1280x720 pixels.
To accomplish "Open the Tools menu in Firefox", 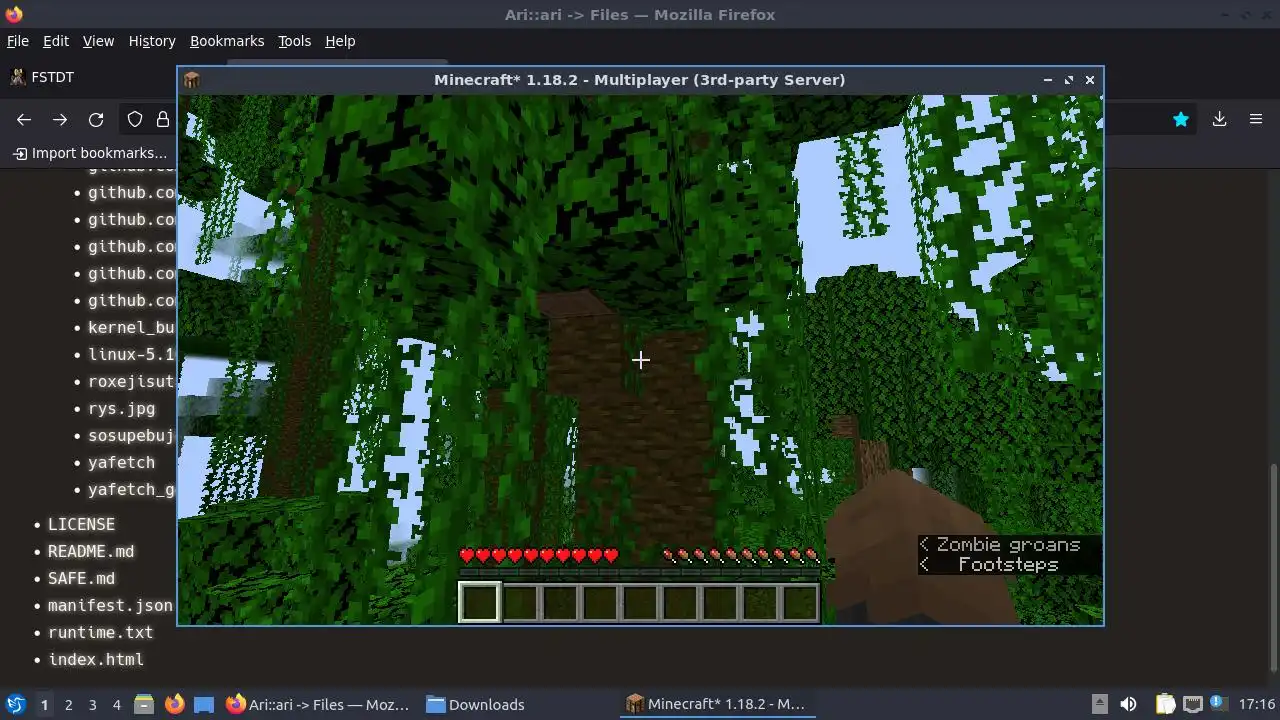I will (x=294, y=41).
